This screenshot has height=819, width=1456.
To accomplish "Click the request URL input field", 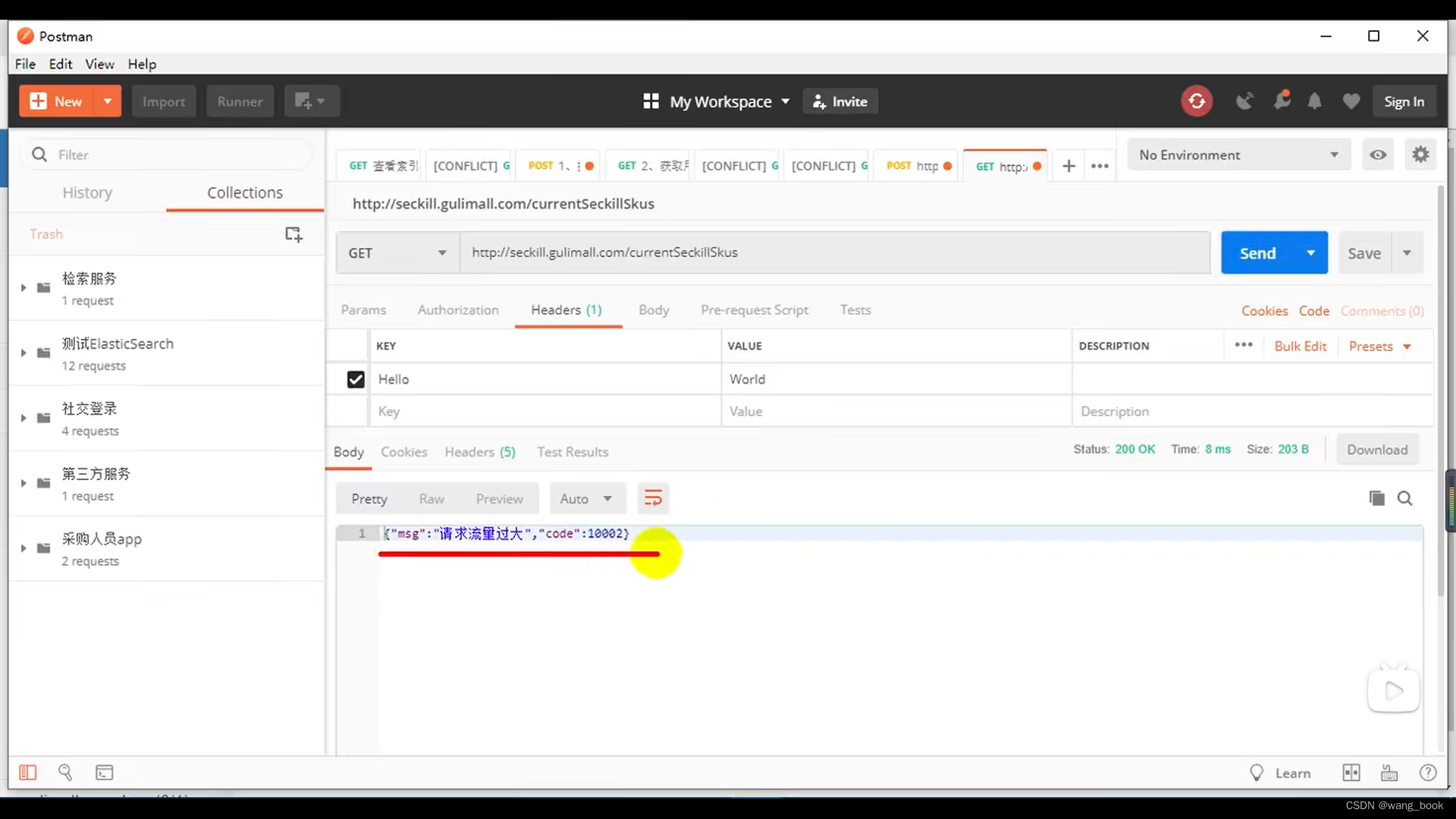I will [x=834, y=253].
